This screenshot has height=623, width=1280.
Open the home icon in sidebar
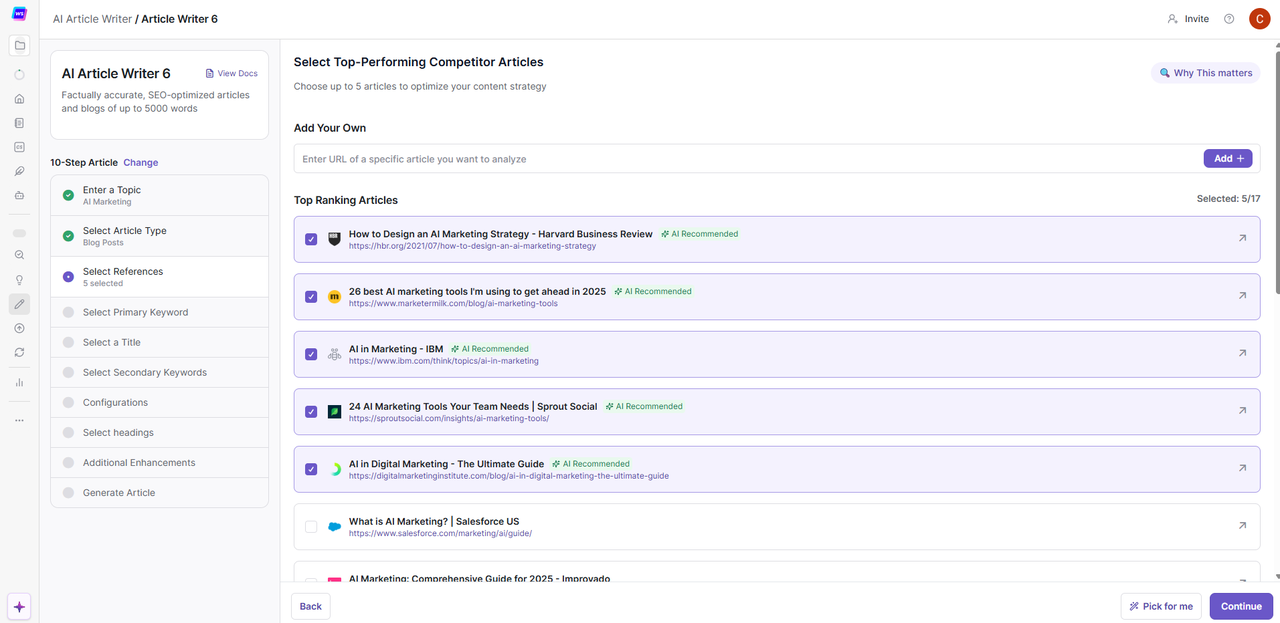point(19,99)
